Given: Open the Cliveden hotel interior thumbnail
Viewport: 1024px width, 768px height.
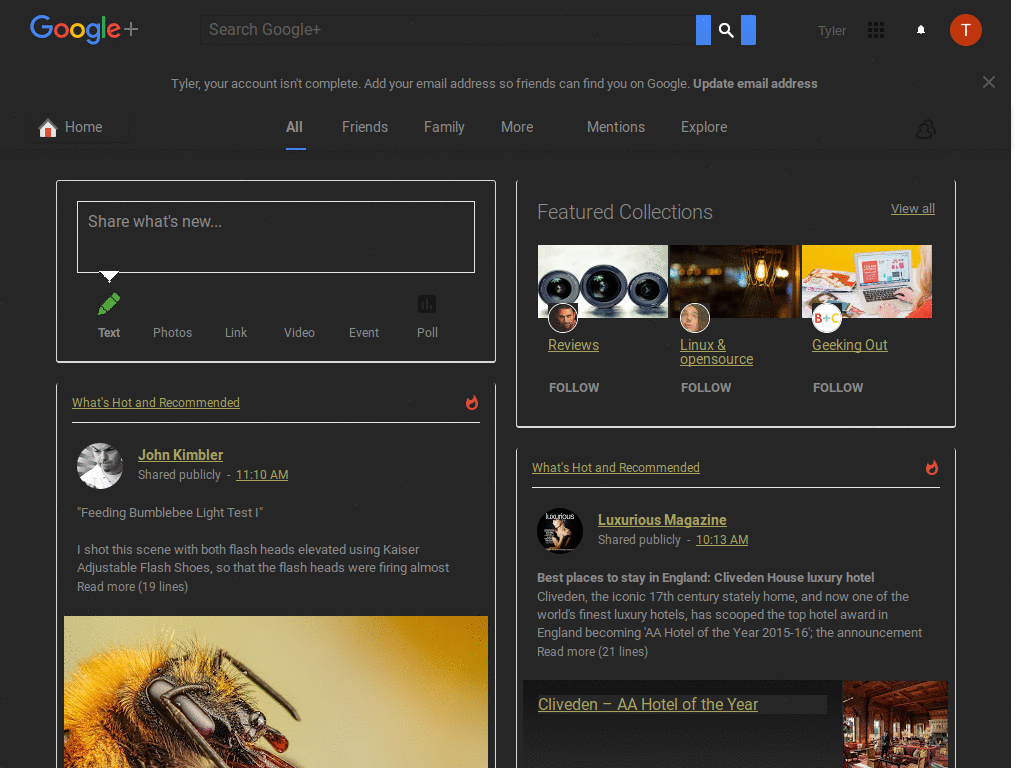Looking at the screenshot, I should click(x=895, y=724).
